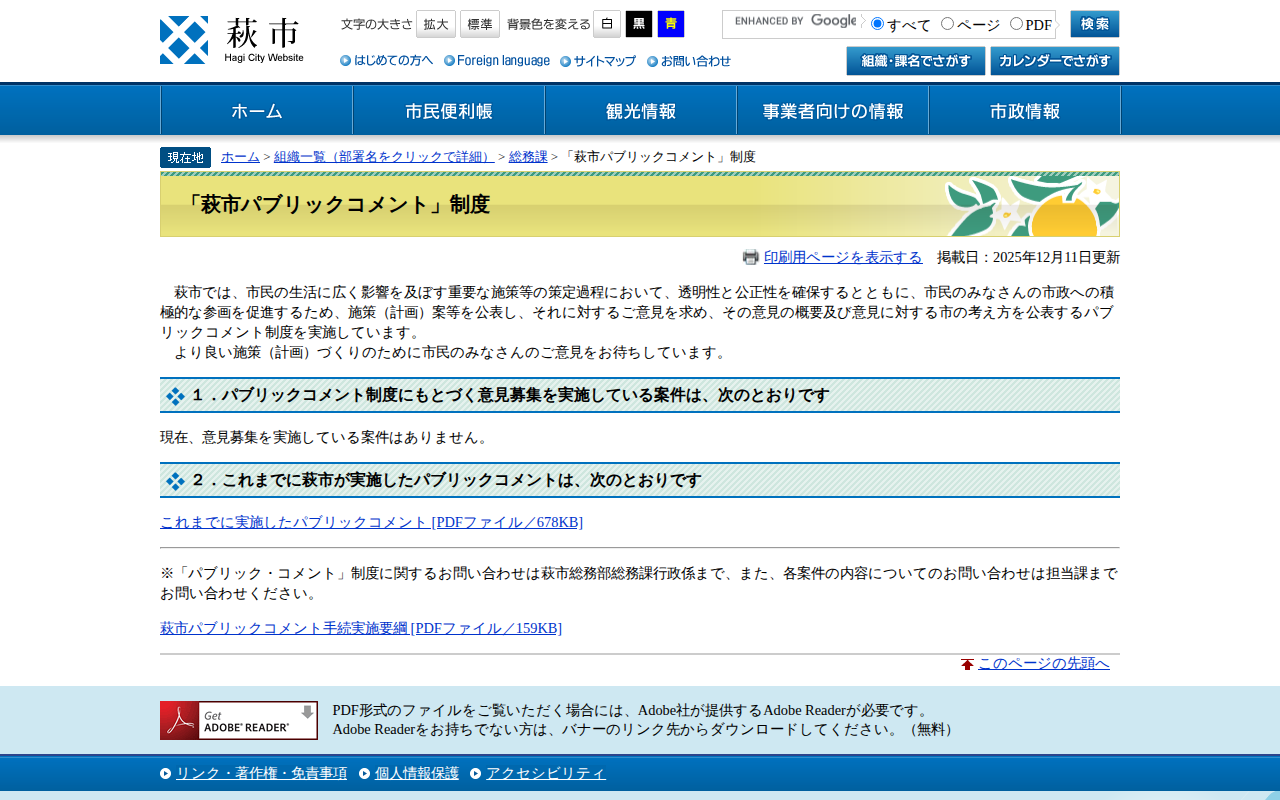Open これまでに実施したパブリックコメント PDF link
The width and height of the screenshot is (1280, 800).
tap(371, 521)
